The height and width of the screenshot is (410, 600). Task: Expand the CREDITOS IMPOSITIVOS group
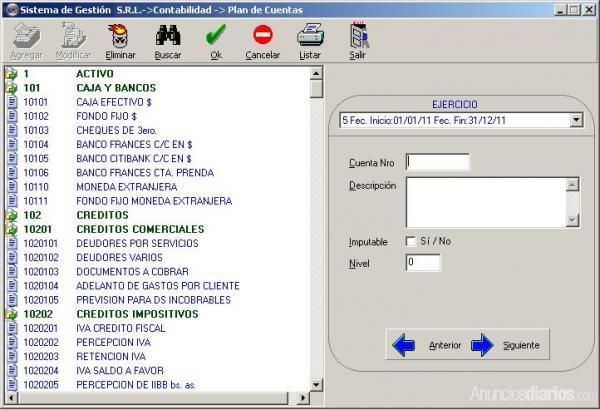pos(11,314)
